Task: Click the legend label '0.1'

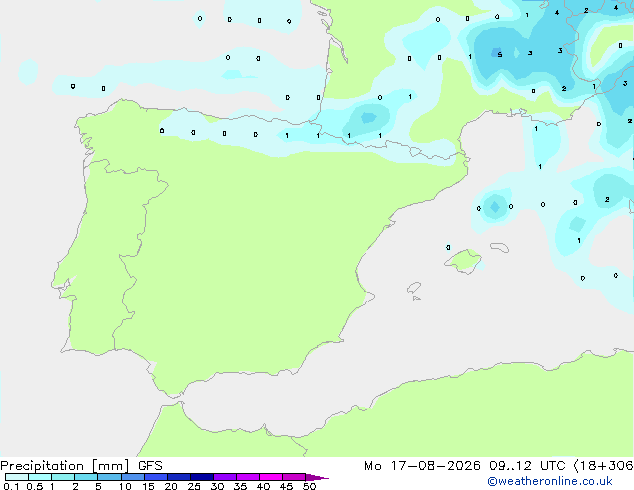Action: pos(11,486)
